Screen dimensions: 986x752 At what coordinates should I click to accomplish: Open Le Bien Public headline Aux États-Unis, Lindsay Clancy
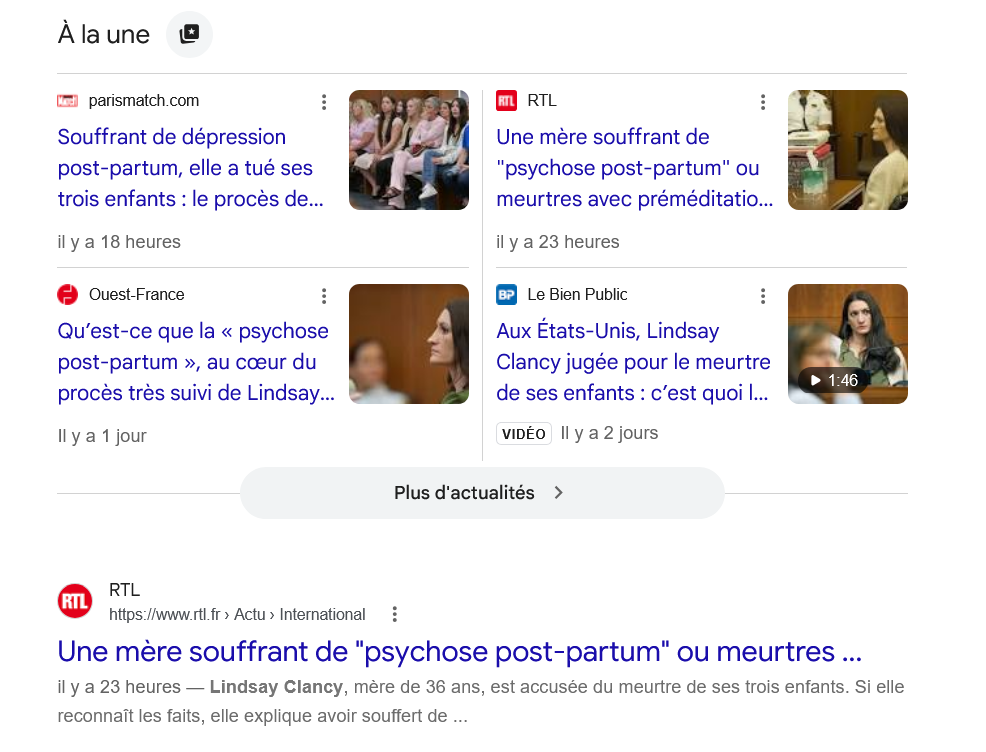(x=633, y=362)
